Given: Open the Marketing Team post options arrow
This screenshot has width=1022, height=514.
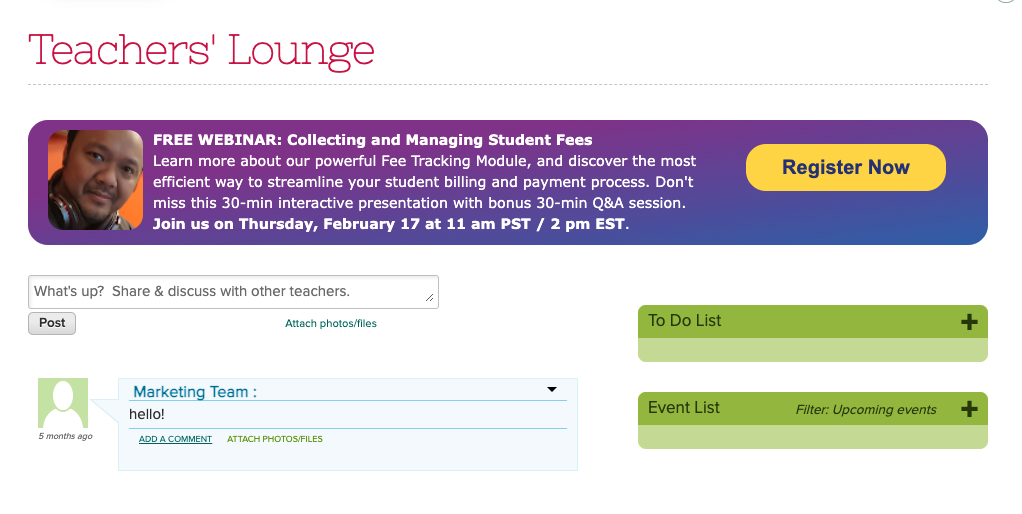Looking at the screenshot, I should click(551, 389).
